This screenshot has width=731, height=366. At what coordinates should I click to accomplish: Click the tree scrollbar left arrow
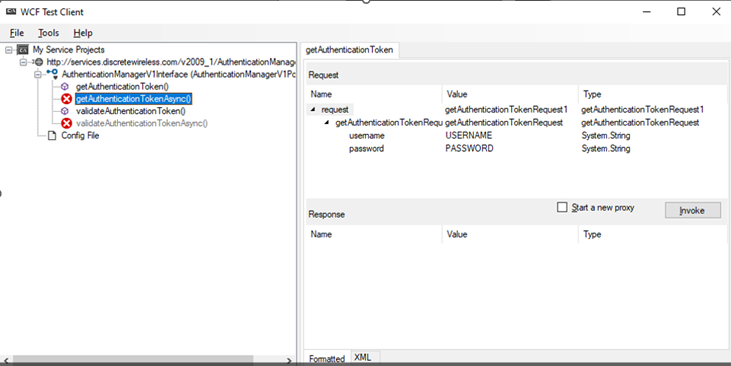[x=6, y=360]
